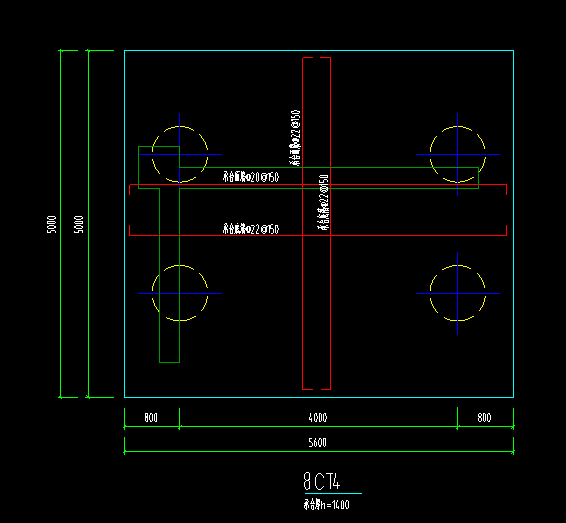This screenshot has height=523, width=566.
Task: Select the upper-right yellow dashed pile circle
Action: coord(457,154)
